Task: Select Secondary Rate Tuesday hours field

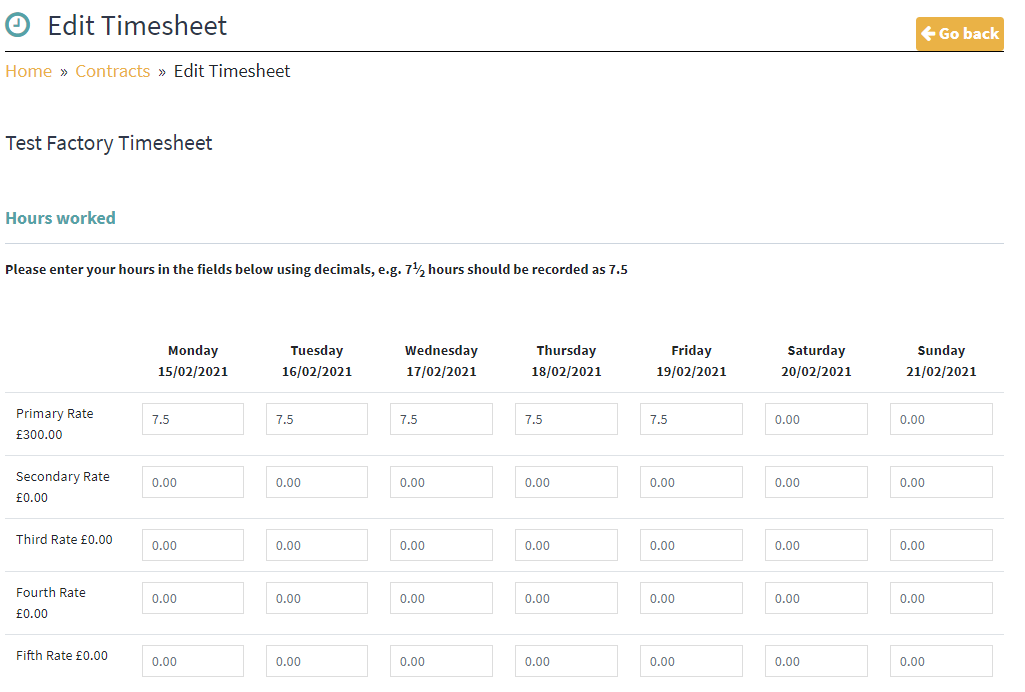Action: (x=316, y=482)
